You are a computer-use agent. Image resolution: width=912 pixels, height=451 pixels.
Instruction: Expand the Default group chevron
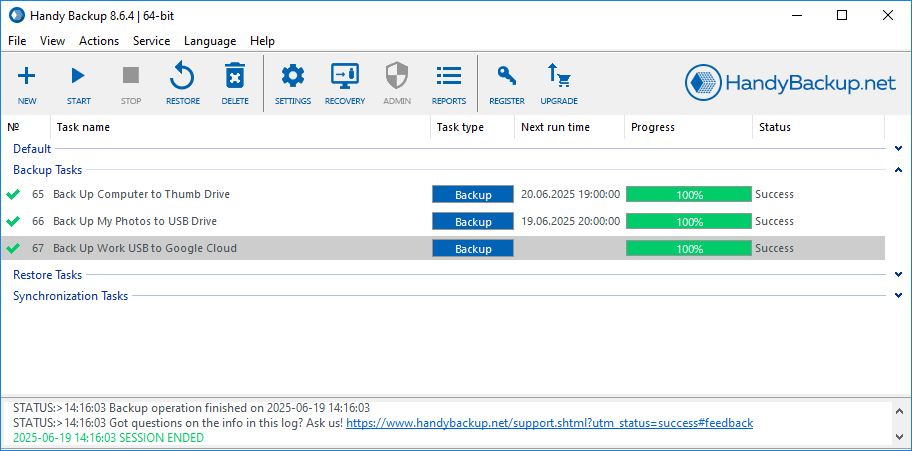point(899,148)
